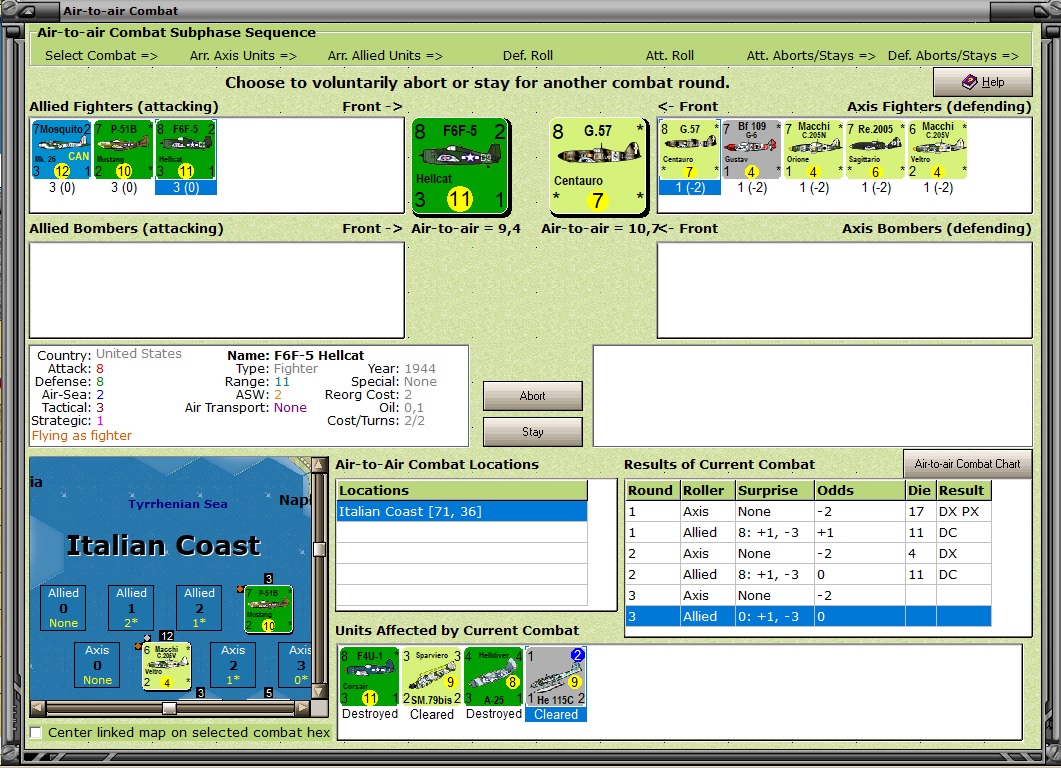Select round 3 Axis row in results

click(809, 595)
